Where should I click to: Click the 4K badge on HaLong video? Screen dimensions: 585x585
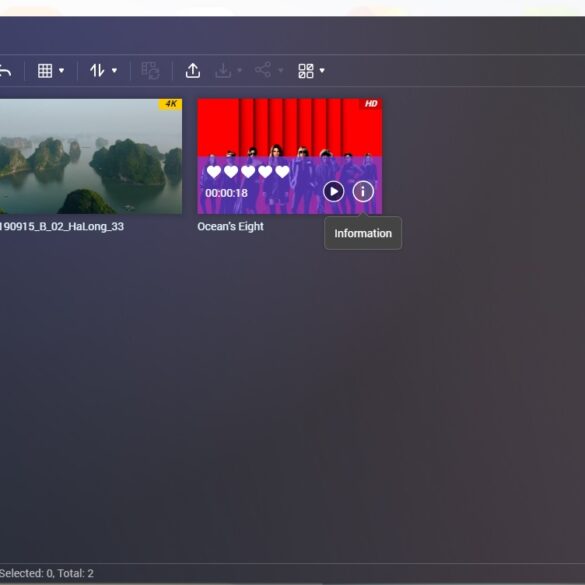click(171, 104)
